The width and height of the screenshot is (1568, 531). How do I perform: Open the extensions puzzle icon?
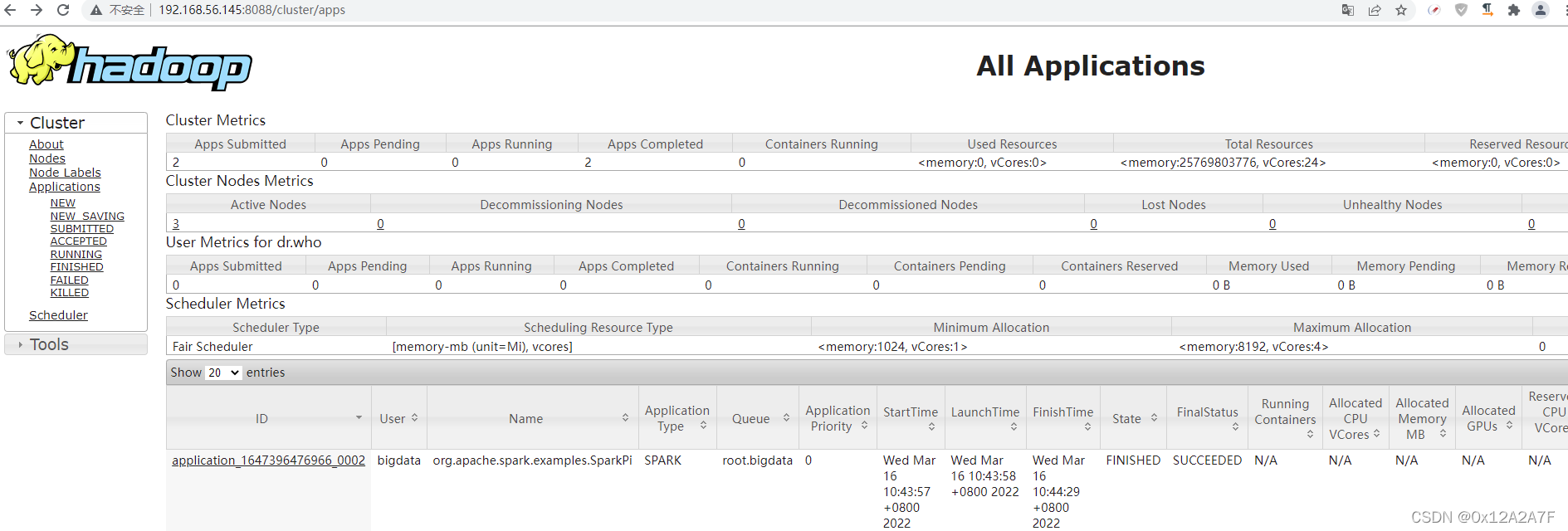[x=1514, y=10]
